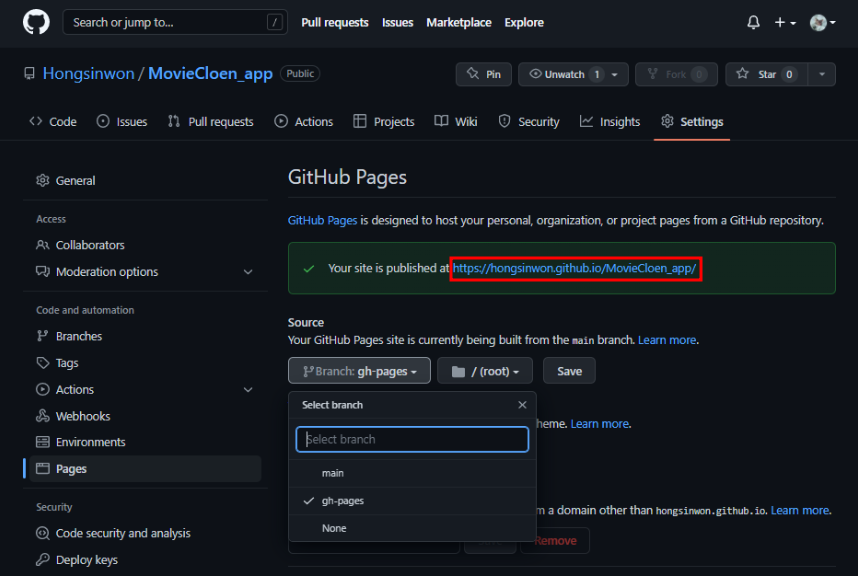This screenshot has height=576, width=858.
Task: Open Marketplace in top navigation
Action: (459, 22)
